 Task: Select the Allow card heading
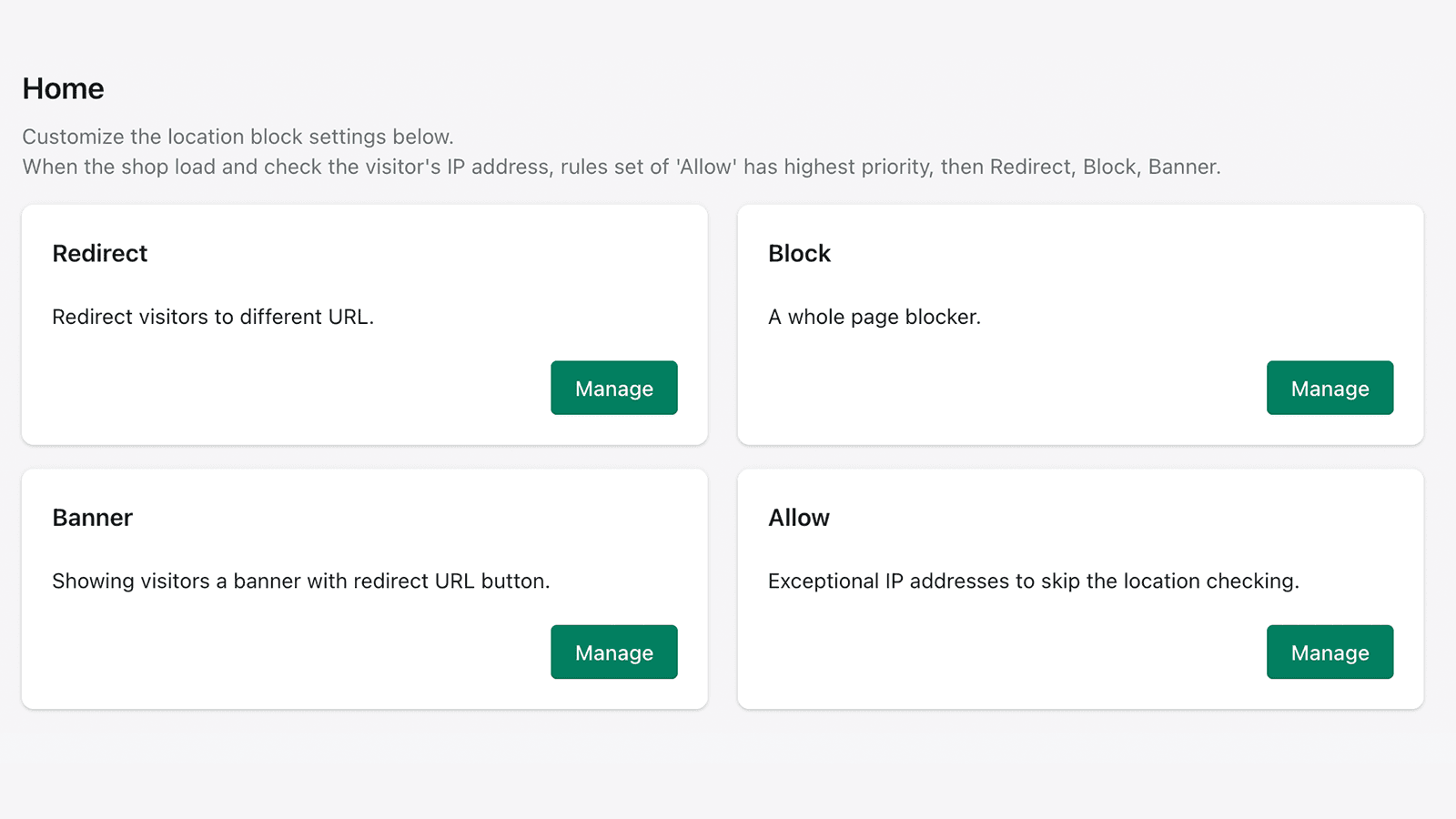pyautogui.click(x=798, y=517)
